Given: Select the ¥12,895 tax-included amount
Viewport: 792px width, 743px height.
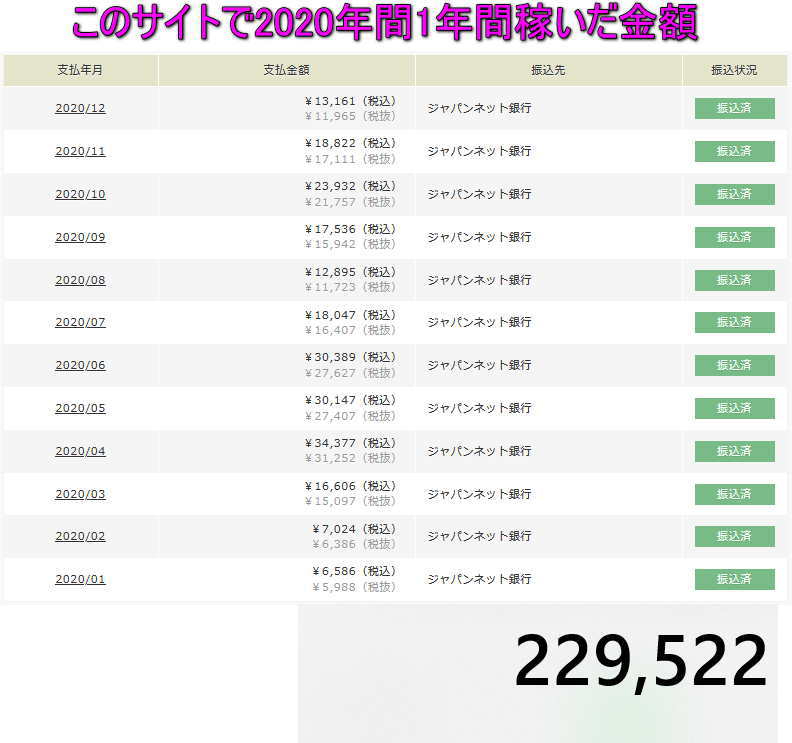Looking at the screenshot, I should [351, 272].
